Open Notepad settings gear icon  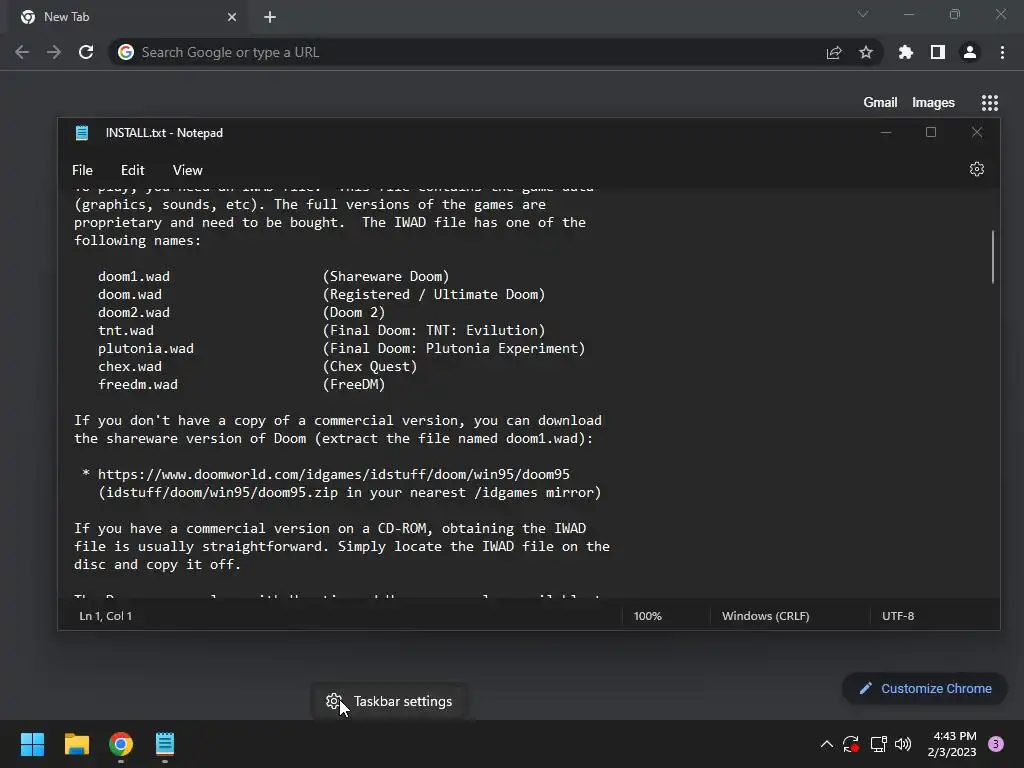pyautogui.click(x=976, y=169)
